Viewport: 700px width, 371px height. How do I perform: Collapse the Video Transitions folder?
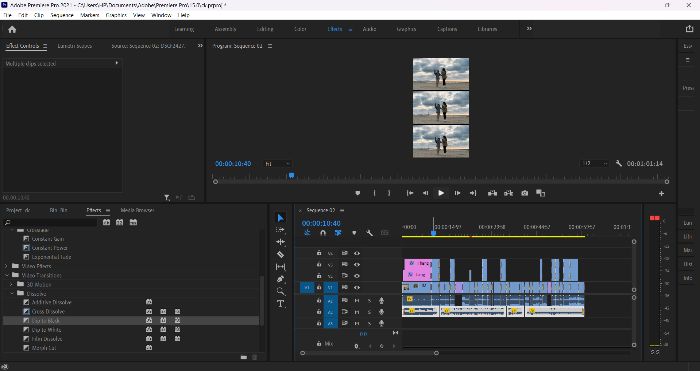6,275
